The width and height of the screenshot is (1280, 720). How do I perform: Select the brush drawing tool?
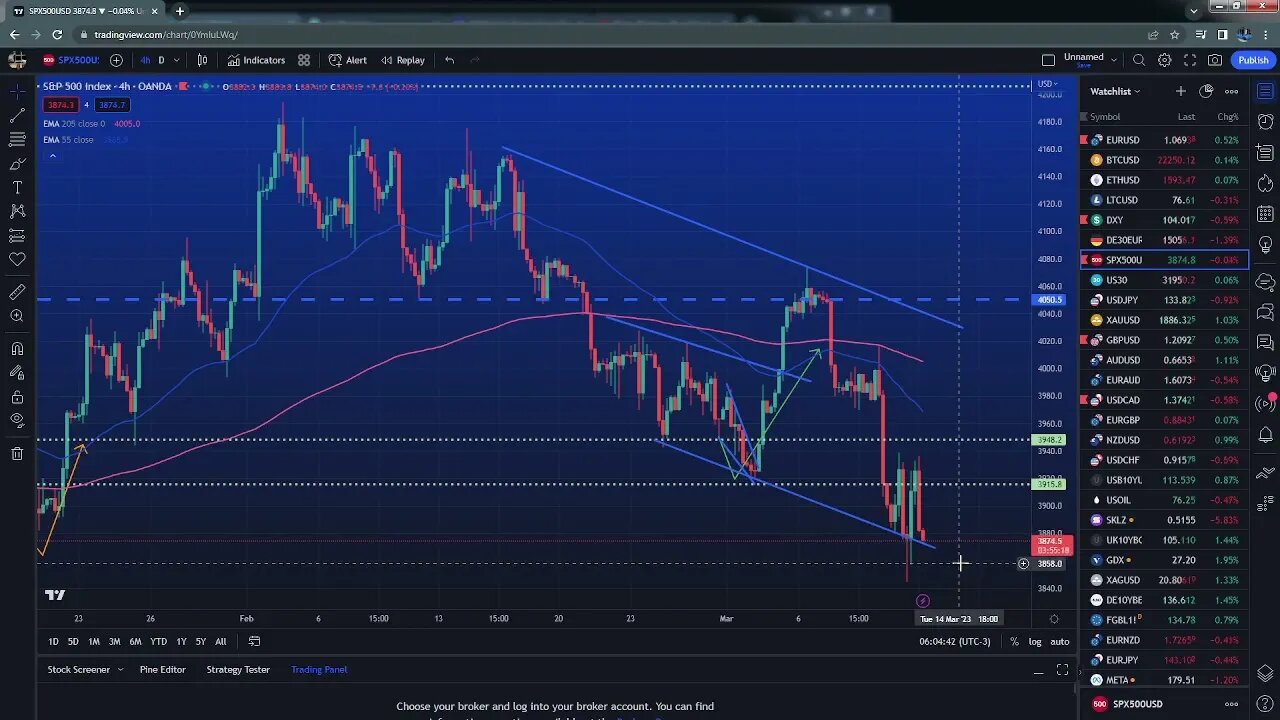click(17, 163)
